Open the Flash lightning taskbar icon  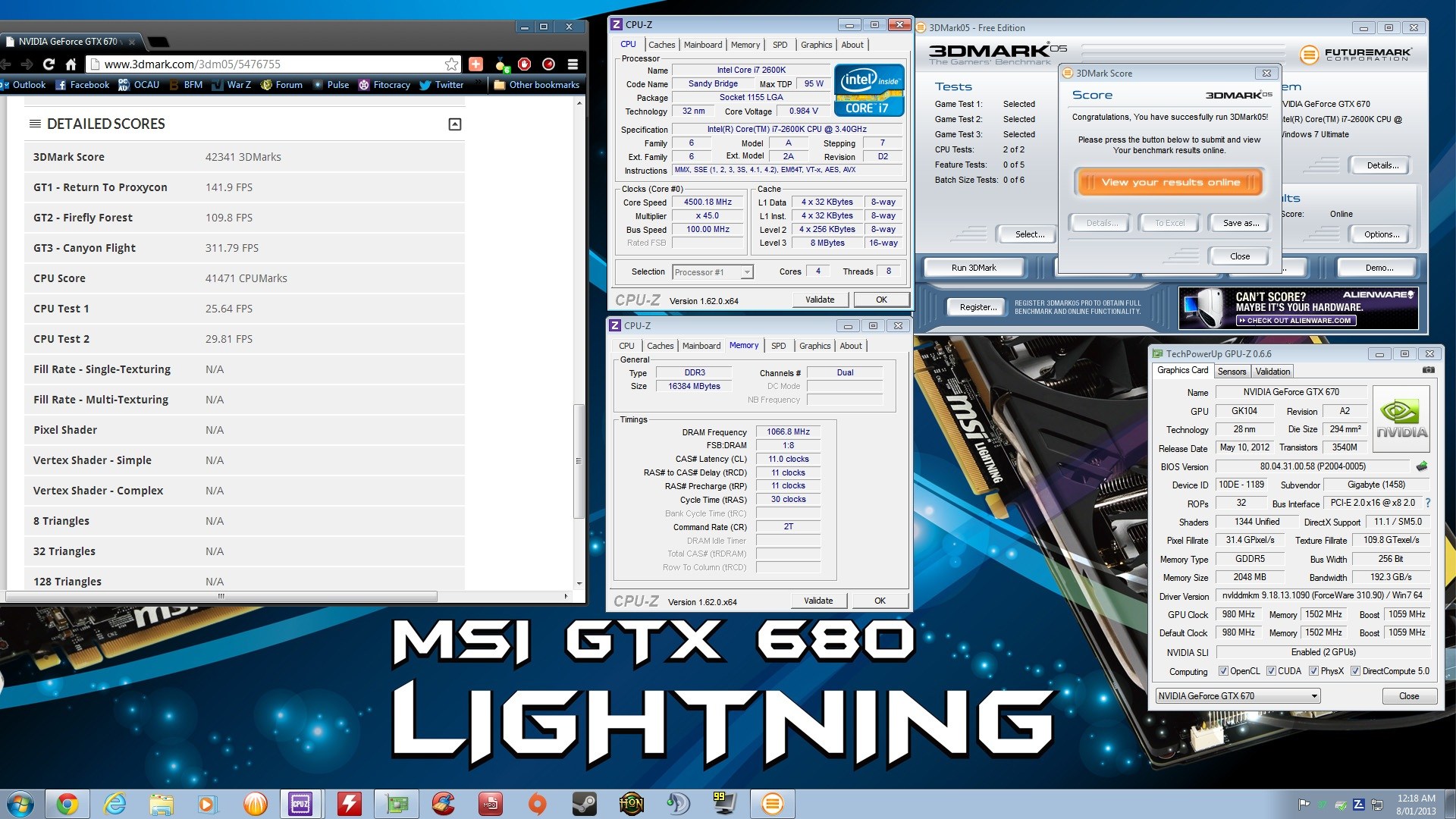pos(349,804)
